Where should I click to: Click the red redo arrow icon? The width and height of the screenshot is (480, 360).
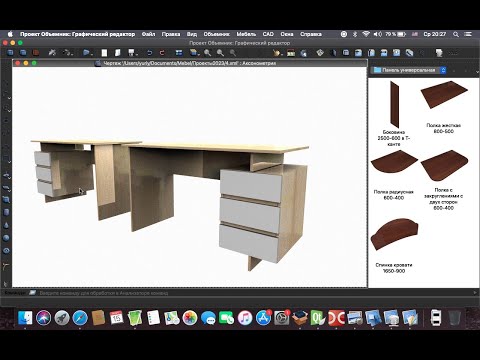162,53
